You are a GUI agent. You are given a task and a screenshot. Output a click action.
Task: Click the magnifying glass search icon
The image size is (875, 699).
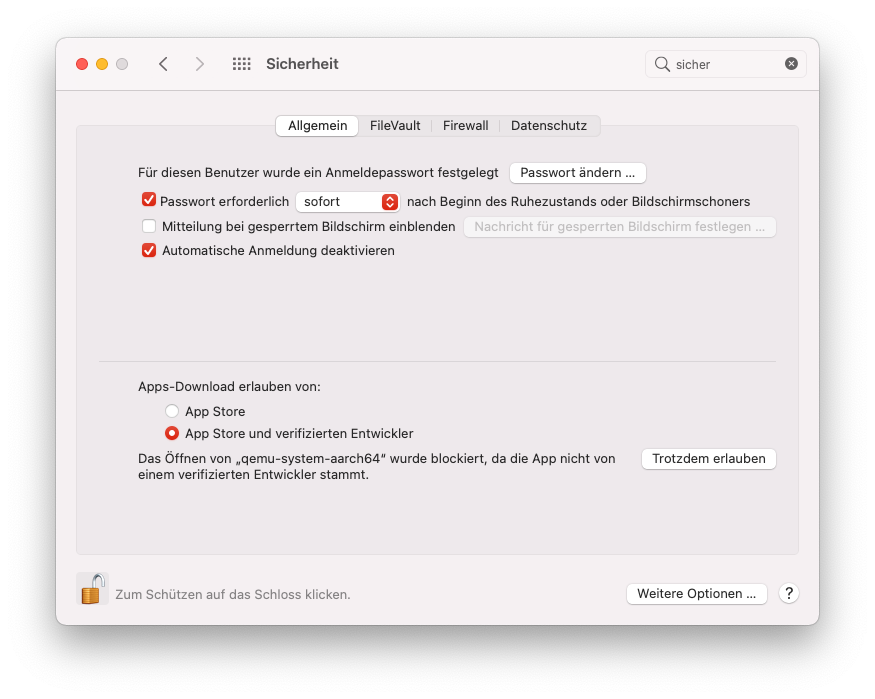pyautogui.click(x=662, y=64)
